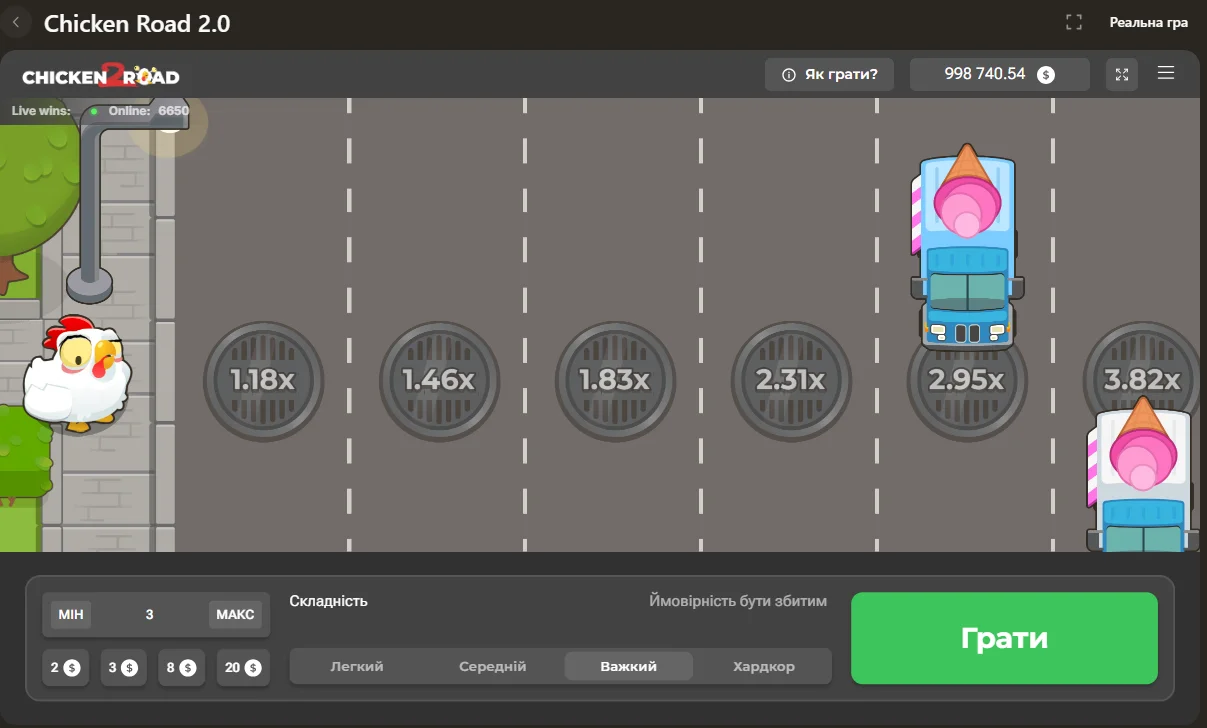The image size is (1207, 728).
Task: Start the round with the green Грати button
Action: pos(1004,638)
